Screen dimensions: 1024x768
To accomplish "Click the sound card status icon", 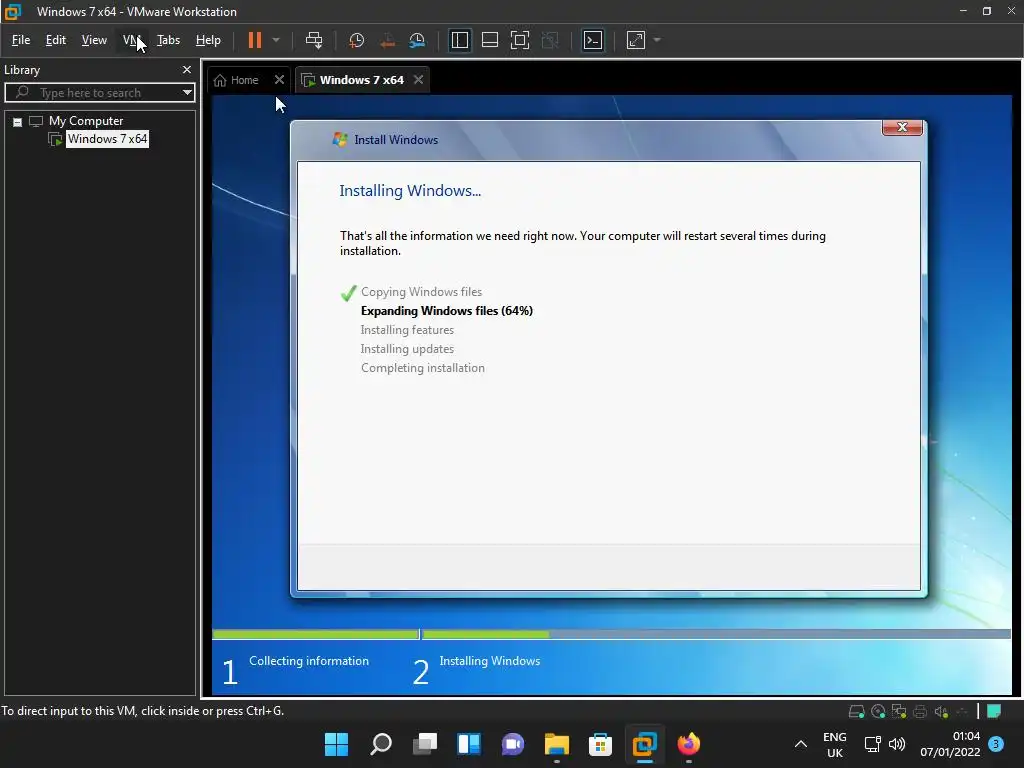I will pos(941,711).
